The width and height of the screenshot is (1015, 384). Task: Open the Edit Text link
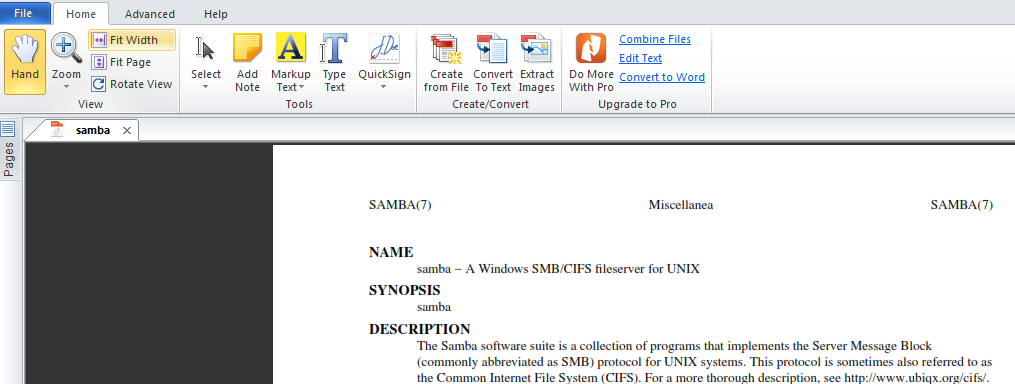tap(640, 58)
